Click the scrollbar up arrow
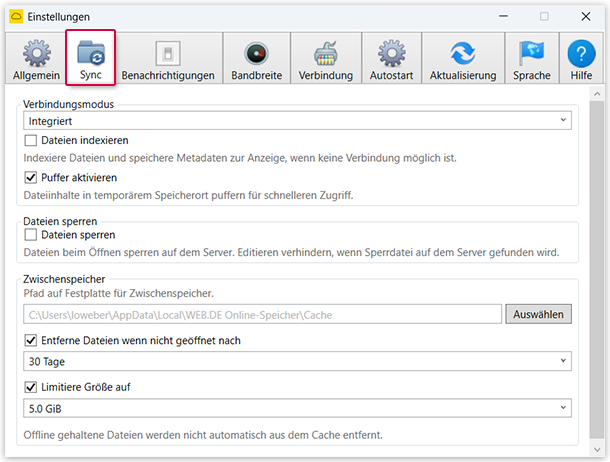The image size is (610, 462). [597, 94]
